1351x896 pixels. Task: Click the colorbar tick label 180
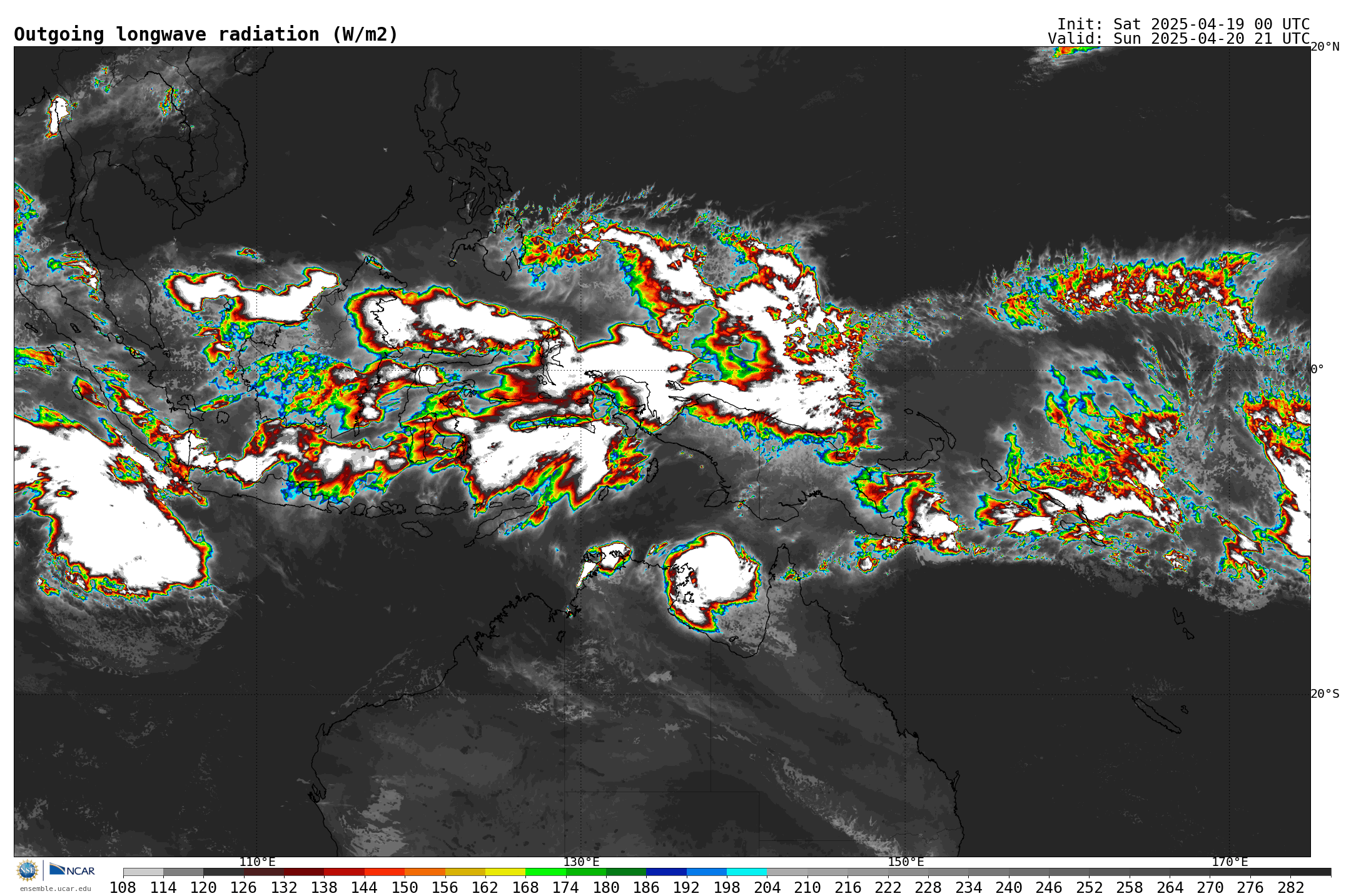[x=606, y=887]
